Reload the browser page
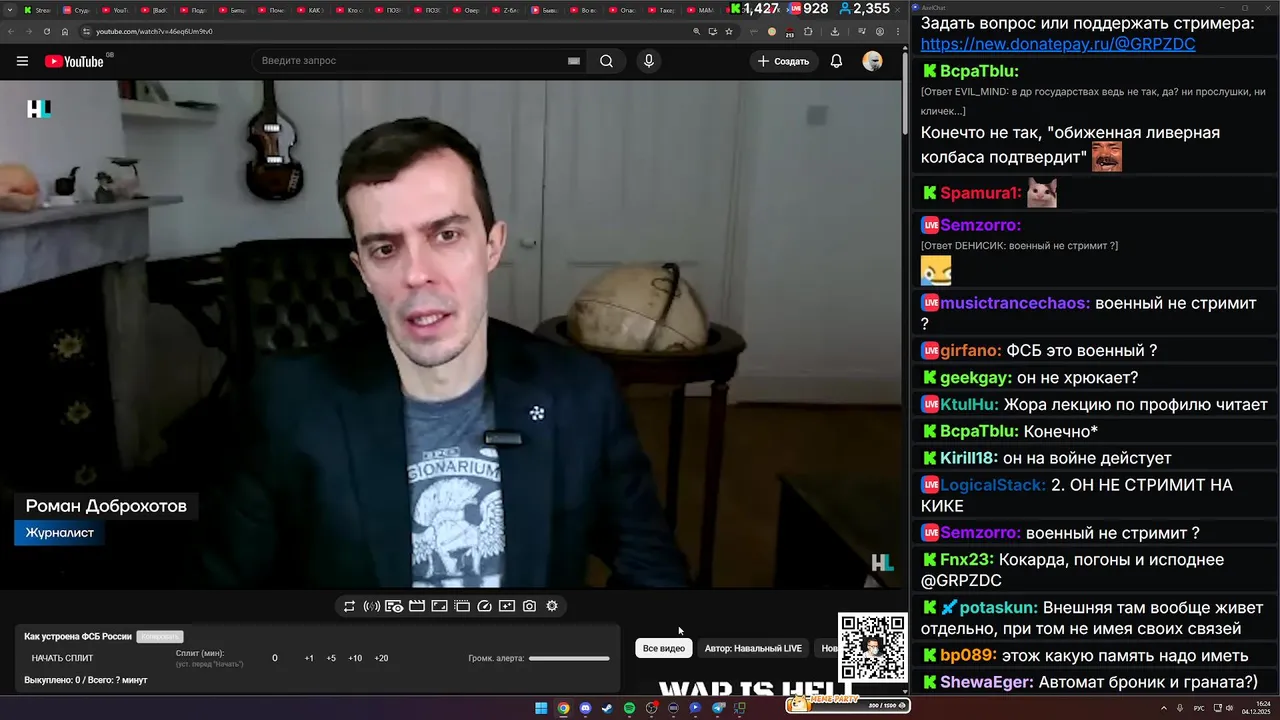This screenshot has height=720, width=1280. 46,31
